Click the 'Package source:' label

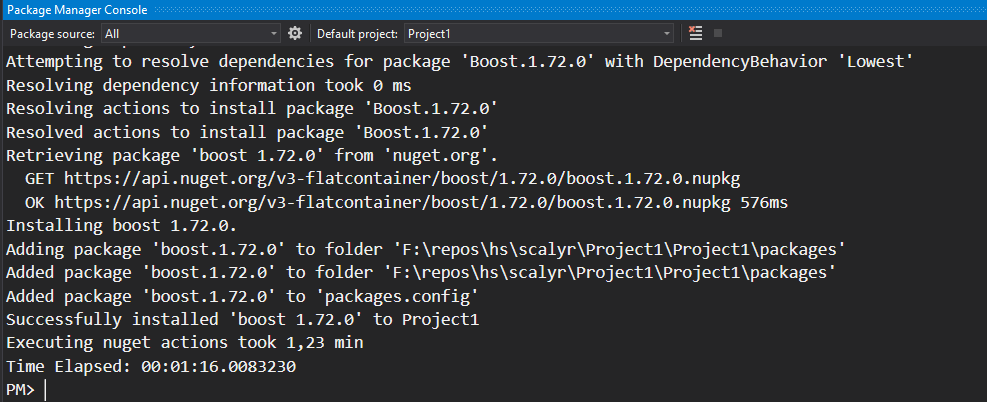[x=52, y=34]
